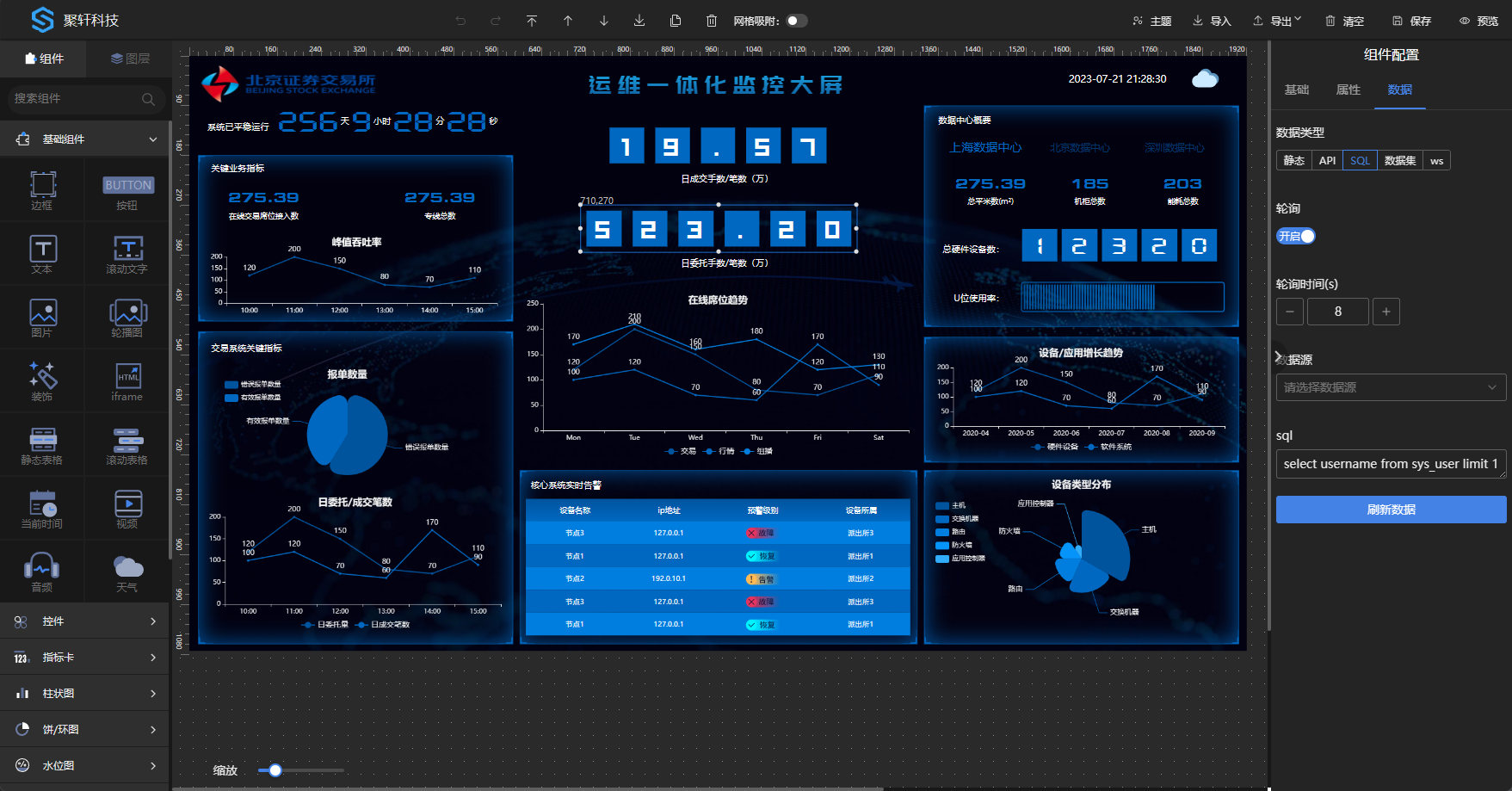Open the 请选择数据源 dropdown
Viewport: 1512px width, 791px height.
pos(1391,387)
